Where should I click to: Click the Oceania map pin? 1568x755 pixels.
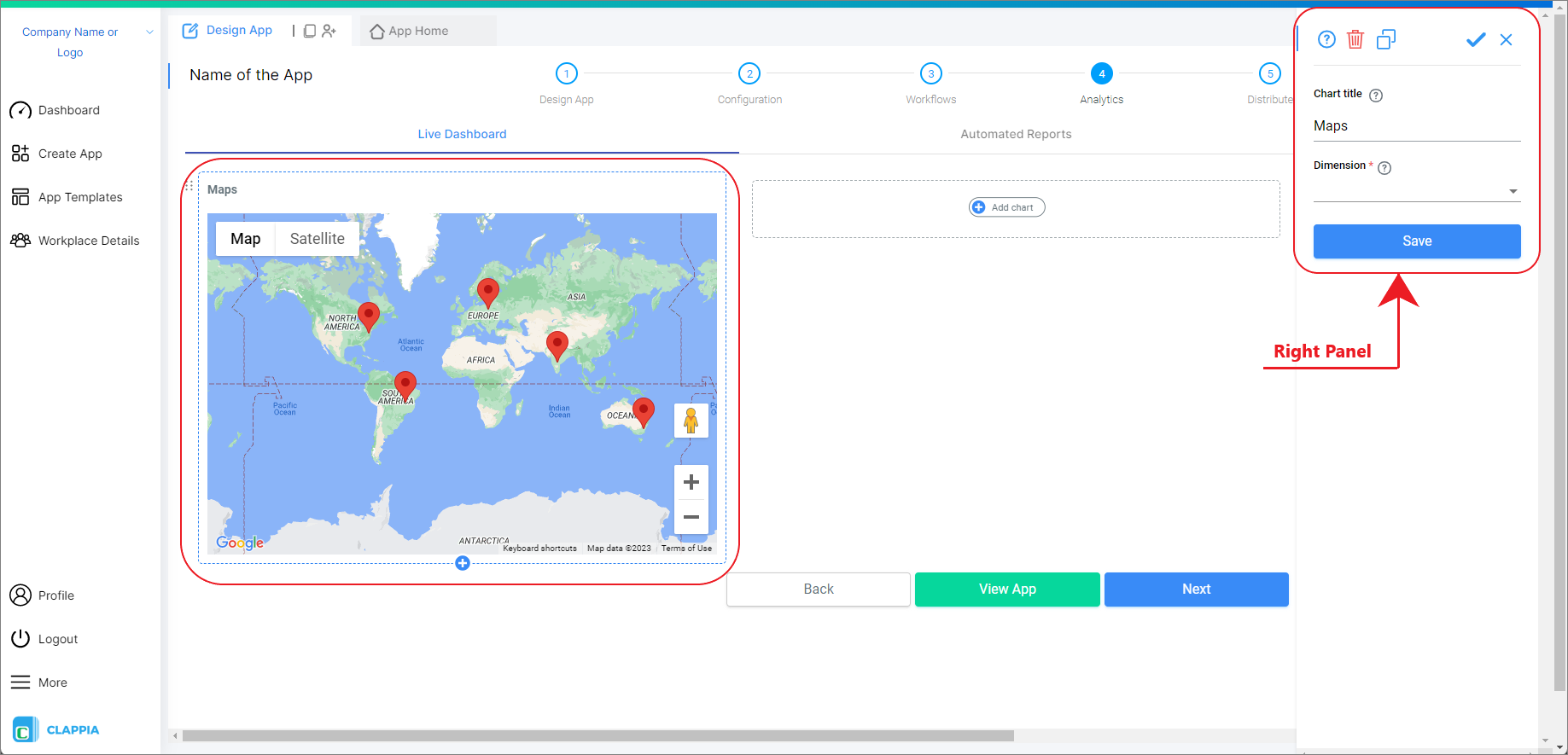pyautogui.click(x=644, y=412)
